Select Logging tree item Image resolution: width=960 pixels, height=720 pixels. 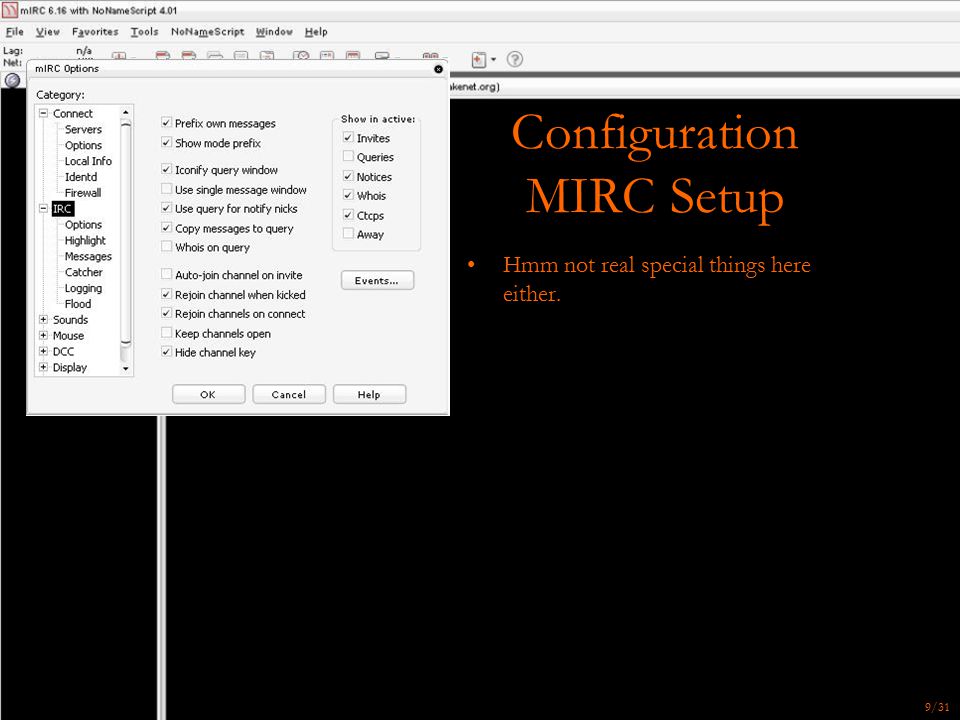tap(83, 288)
